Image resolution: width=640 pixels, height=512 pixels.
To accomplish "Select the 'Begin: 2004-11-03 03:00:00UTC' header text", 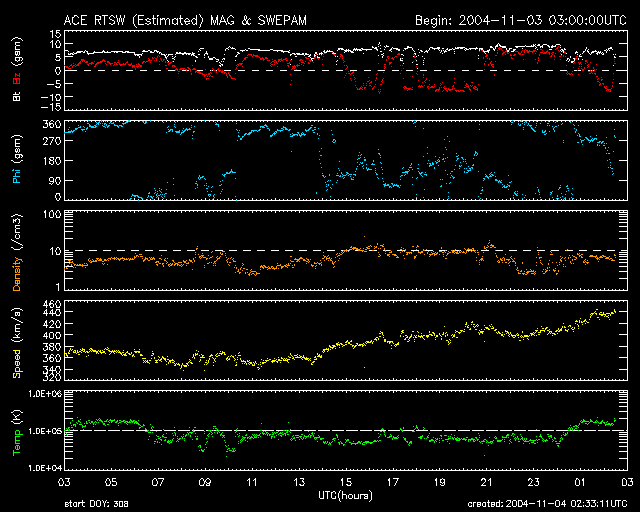I will (521, 20).
